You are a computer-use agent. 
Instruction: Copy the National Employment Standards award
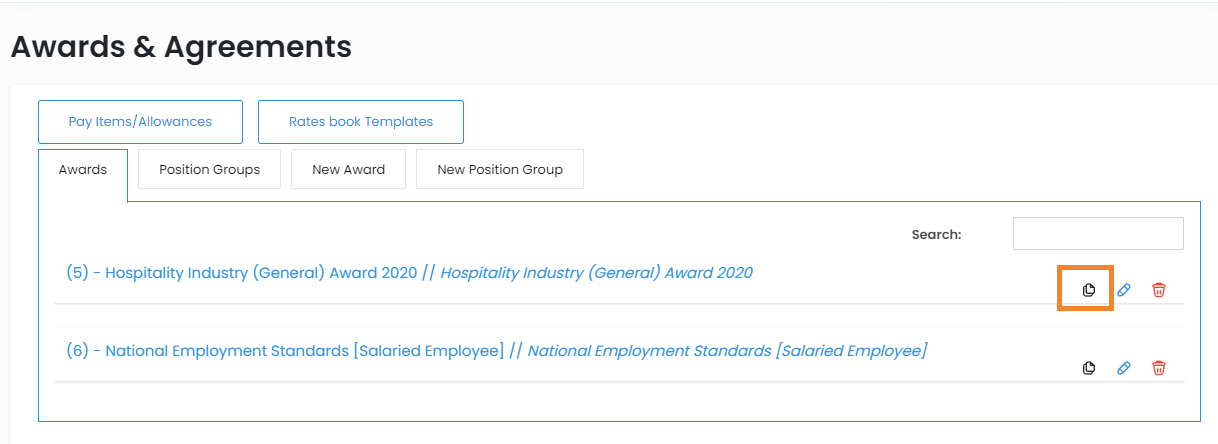1089,368
